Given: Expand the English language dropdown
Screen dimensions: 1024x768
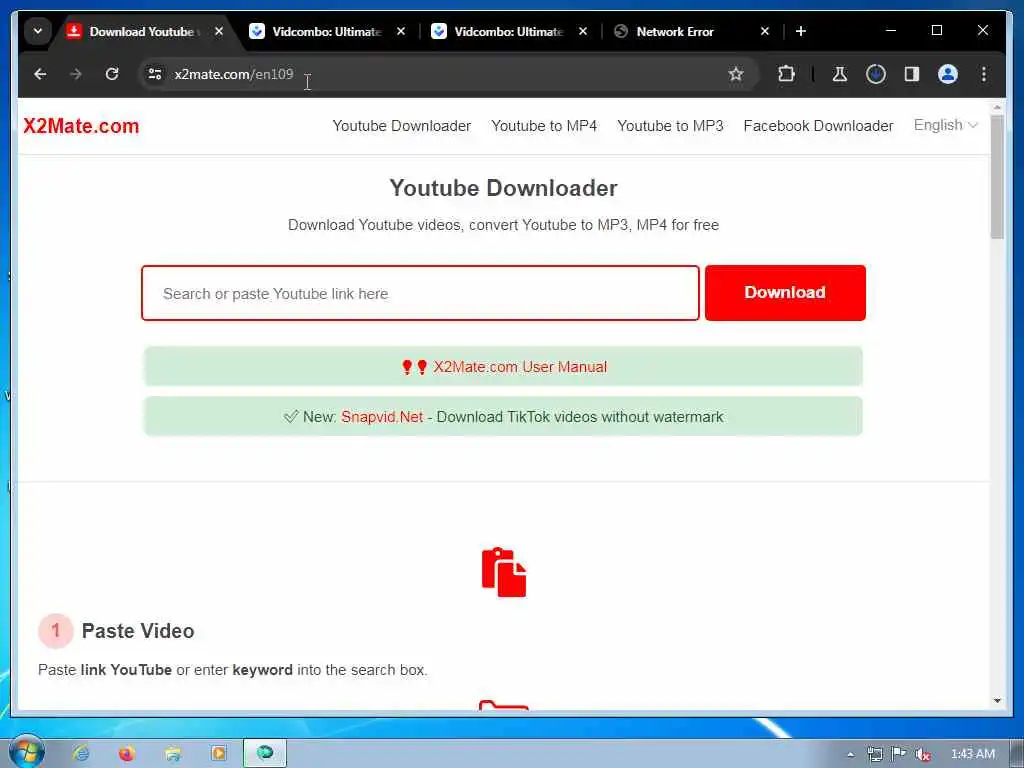Looking at the screenshot, I should point(945,125).
